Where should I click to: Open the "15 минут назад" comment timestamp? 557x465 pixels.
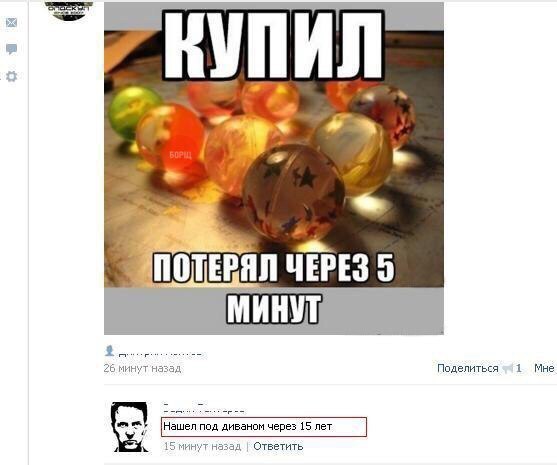tap(202, 446)
